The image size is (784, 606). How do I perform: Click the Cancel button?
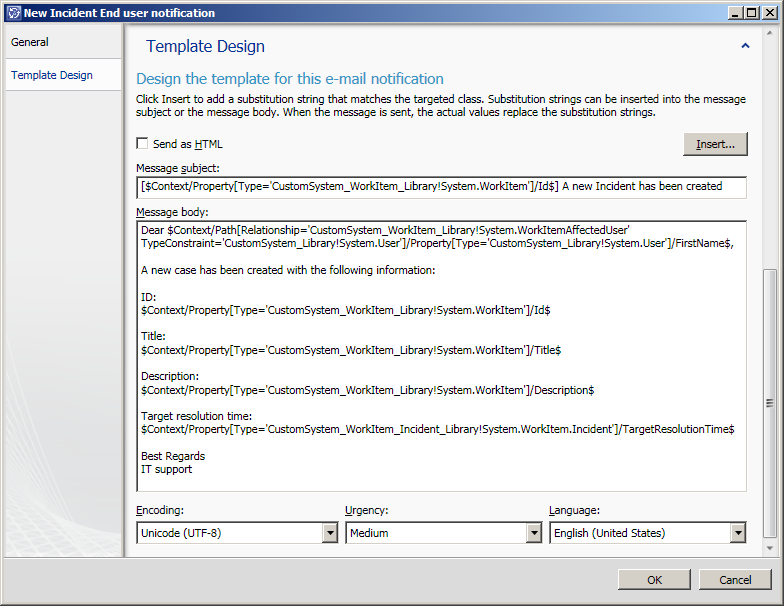pyautogui.click(x=735, y=580)
